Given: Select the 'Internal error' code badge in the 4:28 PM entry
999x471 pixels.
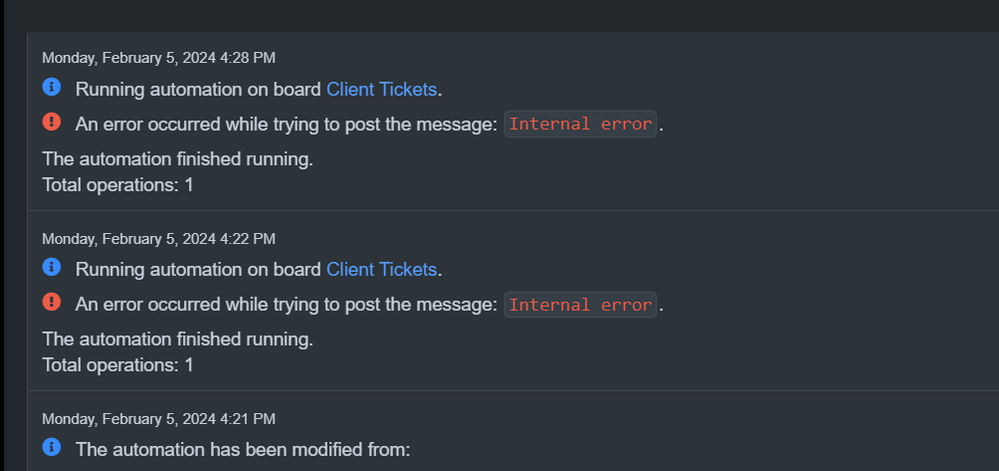Looking at the screenshot, I should [580, 124].
